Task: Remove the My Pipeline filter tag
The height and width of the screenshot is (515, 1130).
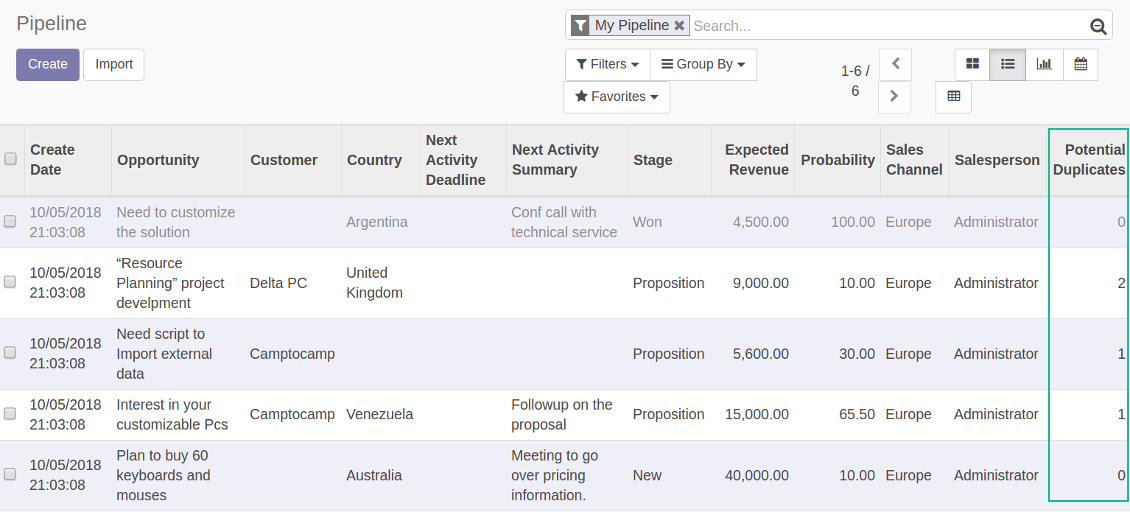Action: click(680, 26)
